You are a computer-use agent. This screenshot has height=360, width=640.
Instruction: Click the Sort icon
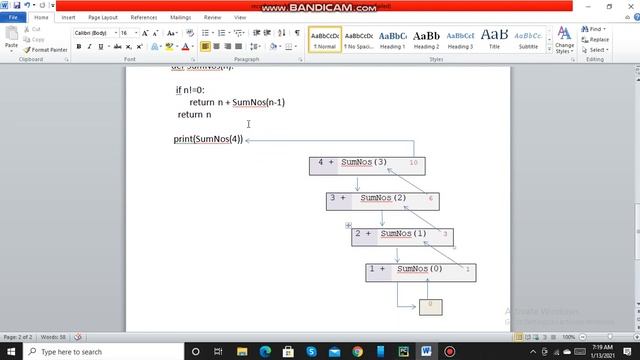(282, 33)
